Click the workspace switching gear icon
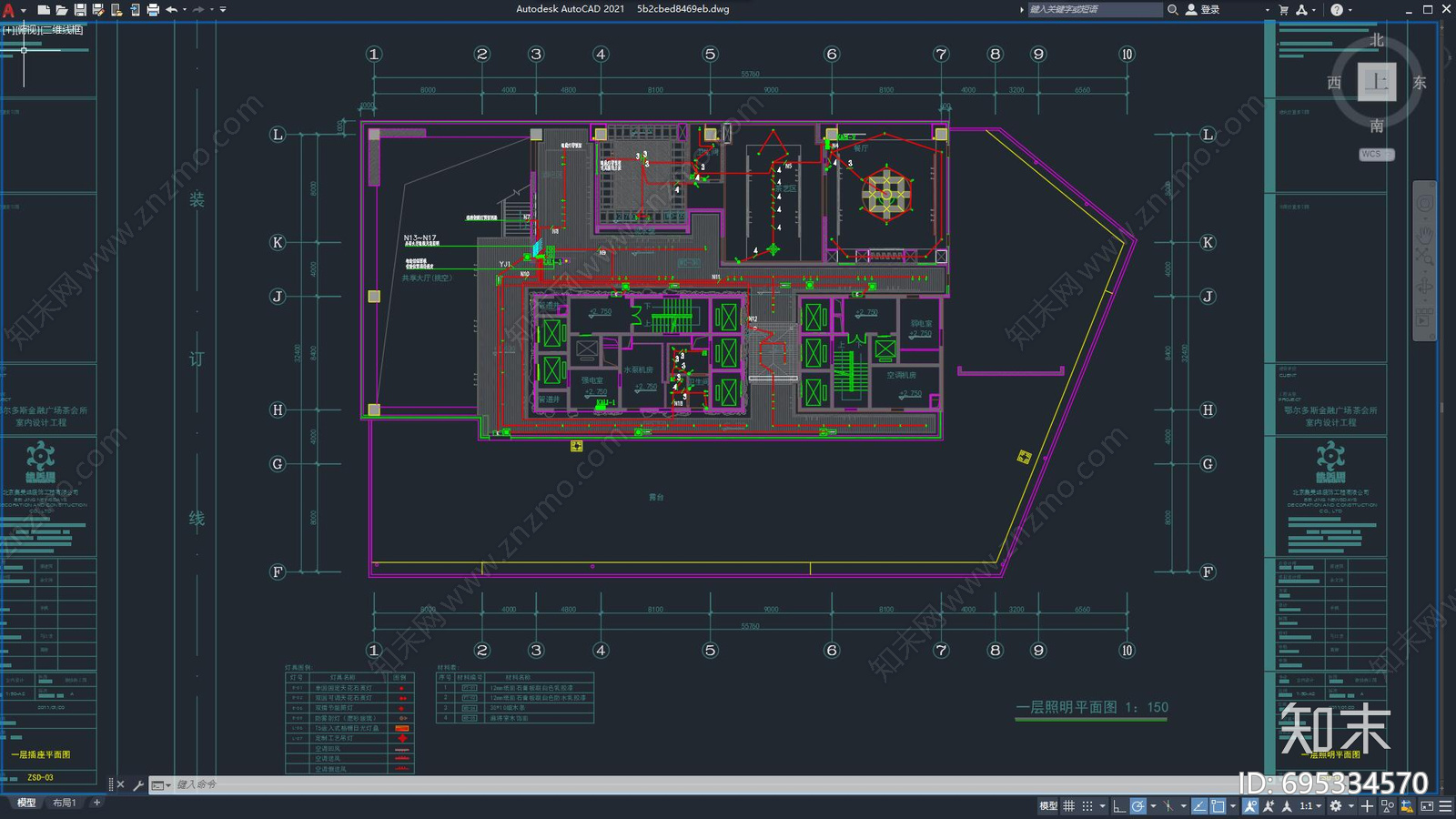 (1336, 806)
